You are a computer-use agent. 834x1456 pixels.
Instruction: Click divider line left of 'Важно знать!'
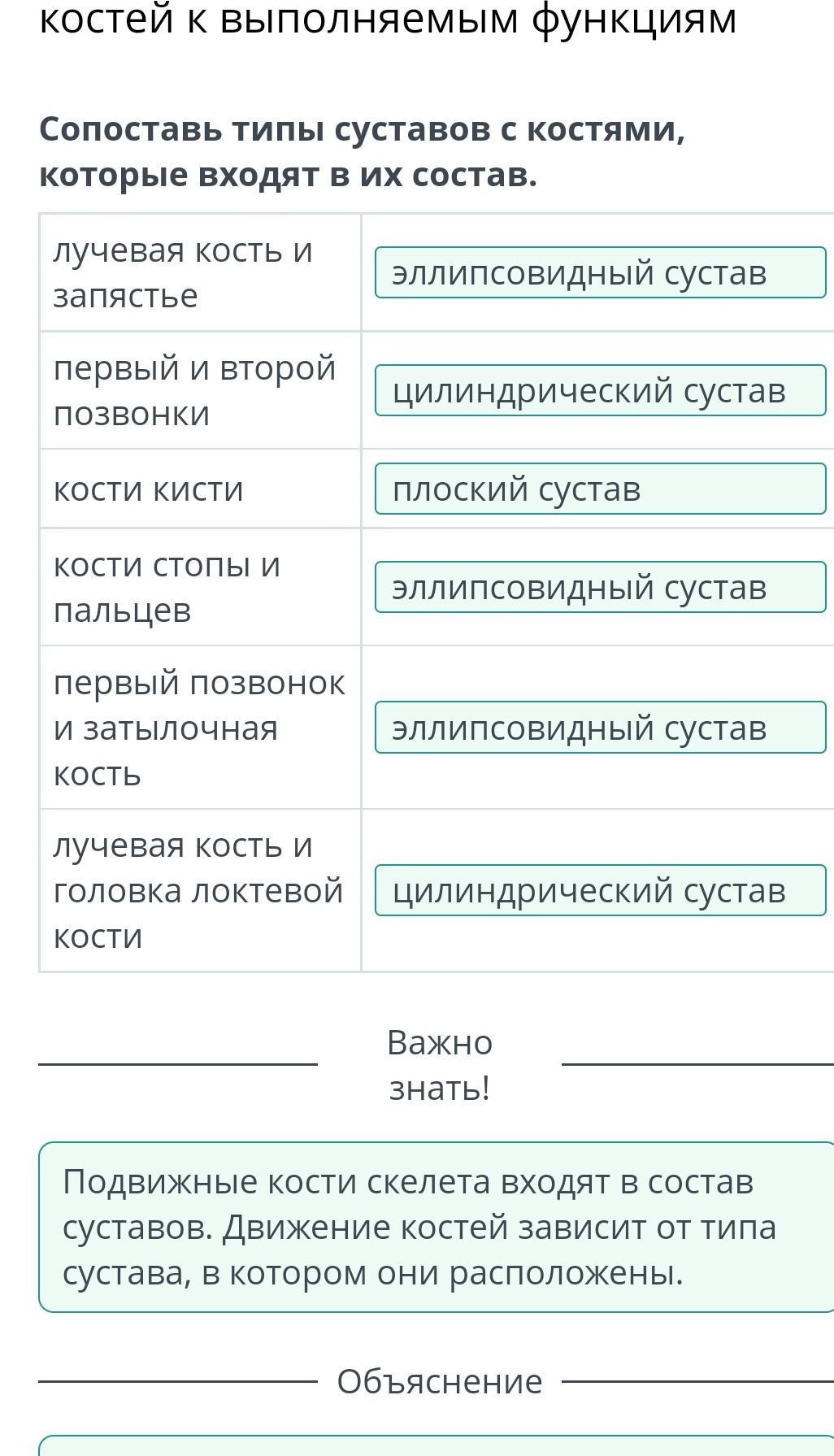177,1063
